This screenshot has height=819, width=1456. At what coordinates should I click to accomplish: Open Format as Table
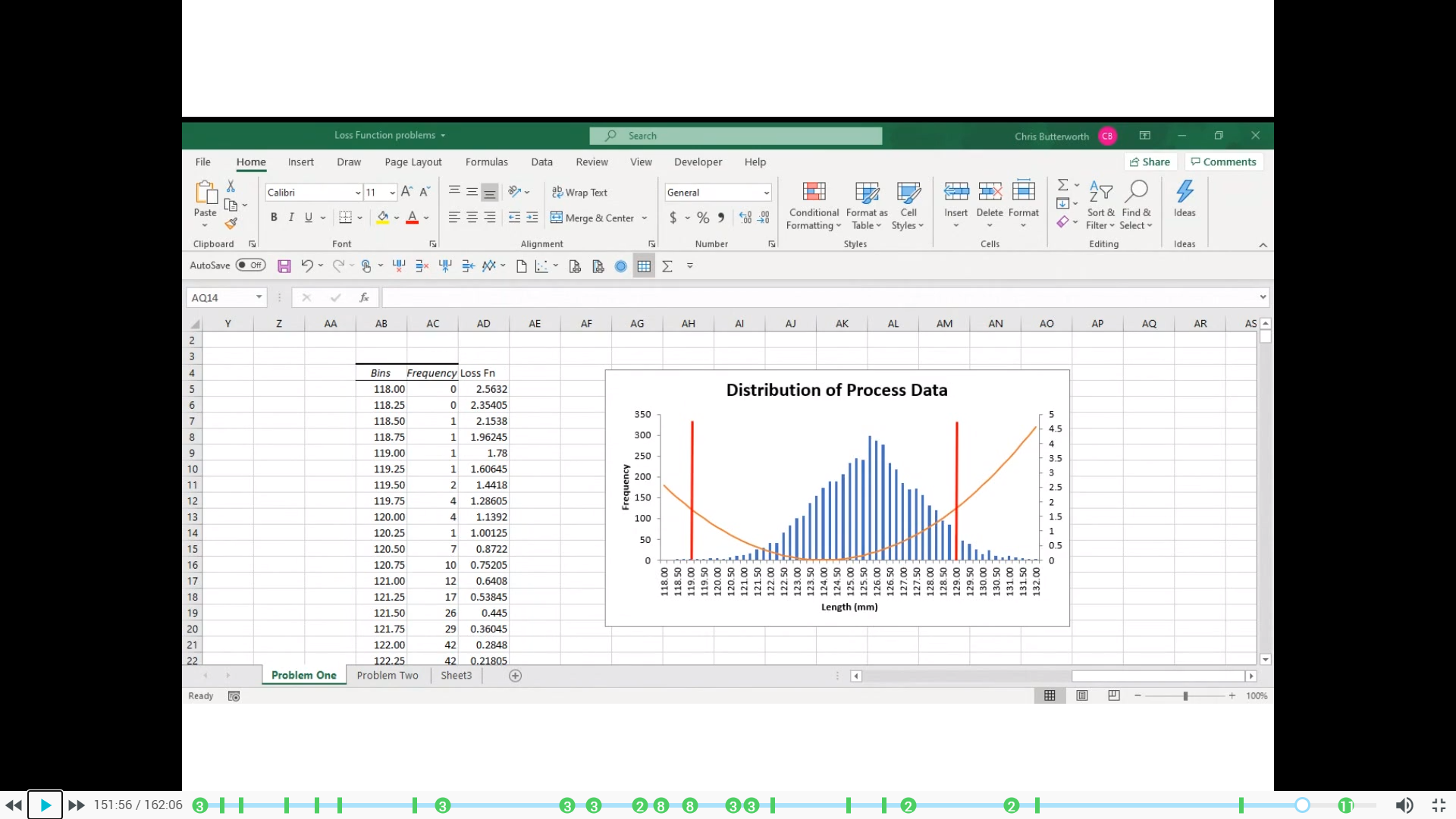[867, 206]
